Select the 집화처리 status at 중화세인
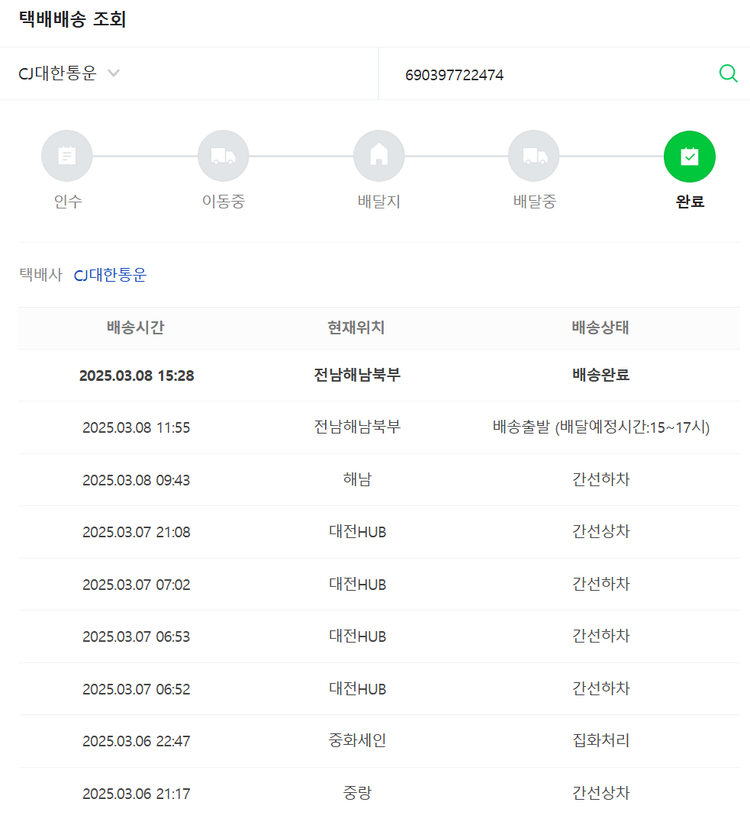This screenshot has height=819, width=750. click(601, 741)
